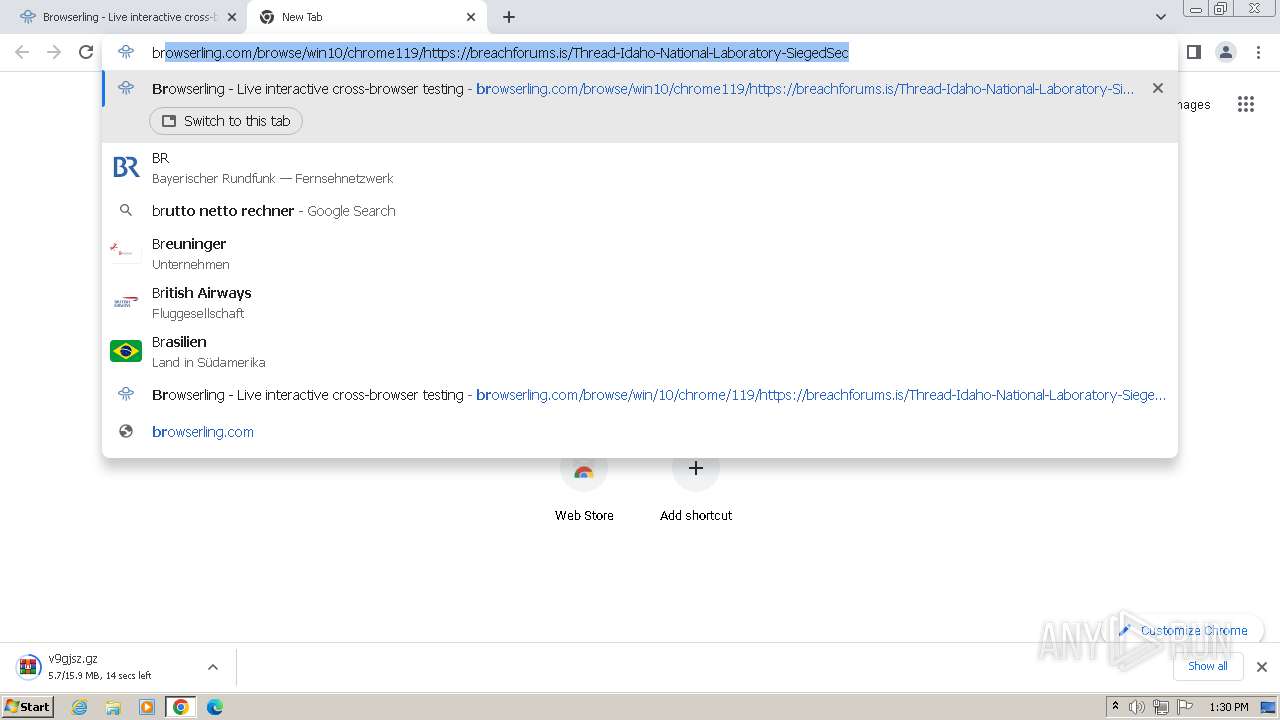The image size is (1280, 720).
Task: Click the BR logo icon
Action: 126,167
